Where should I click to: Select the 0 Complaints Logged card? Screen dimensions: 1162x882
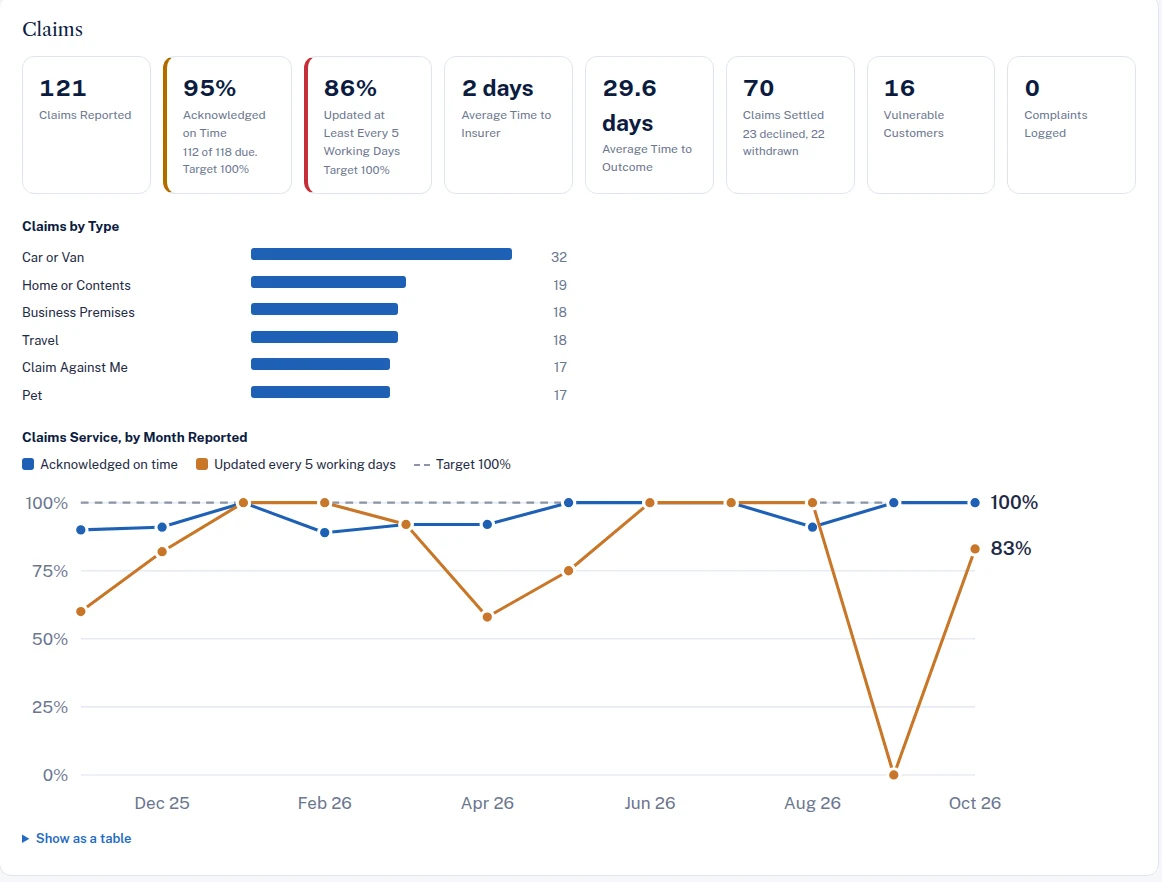1072,125
